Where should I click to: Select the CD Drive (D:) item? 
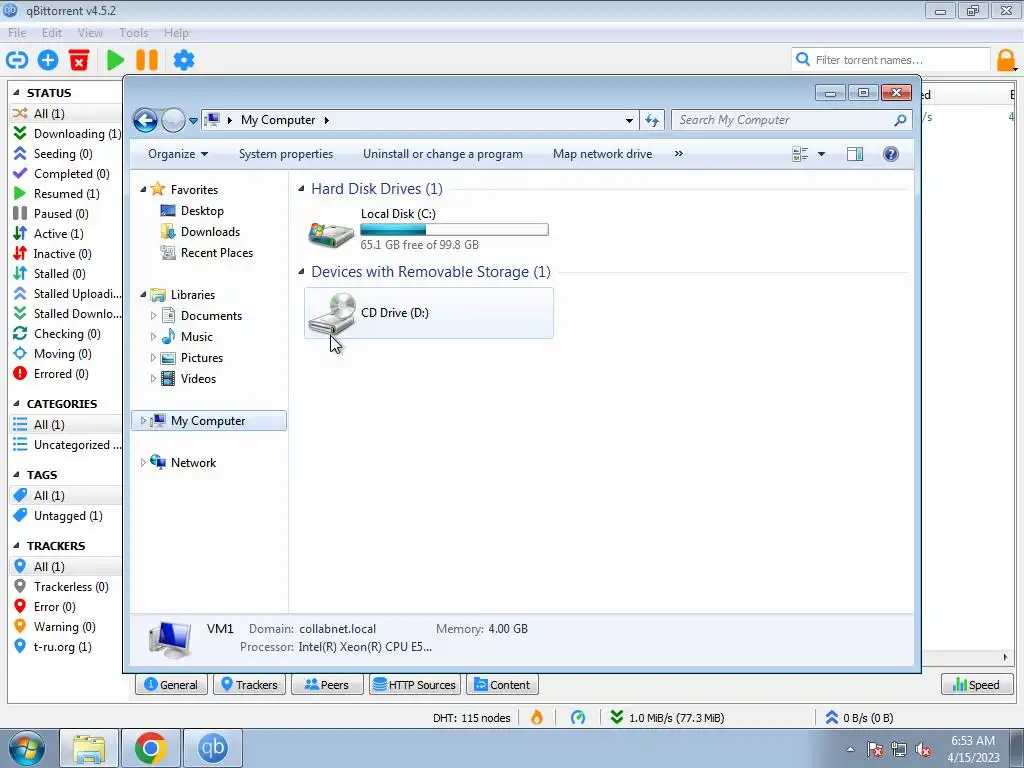coord(429,313)
